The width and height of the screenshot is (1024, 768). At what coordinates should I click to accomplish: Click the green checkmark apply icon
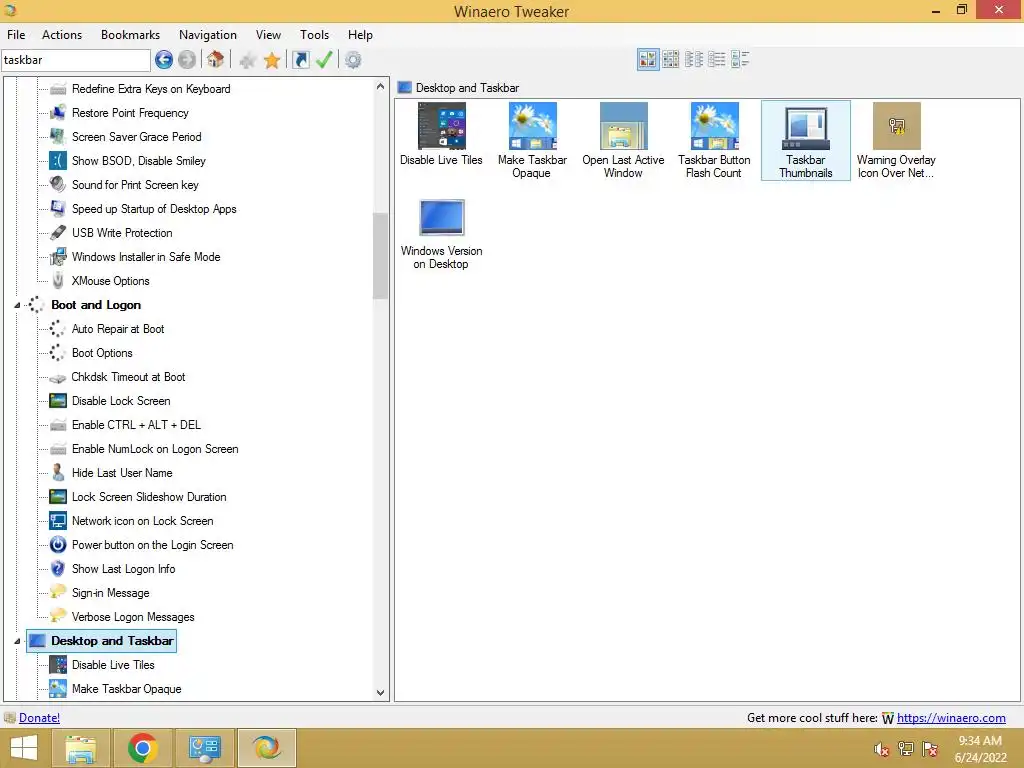(324, 60)
